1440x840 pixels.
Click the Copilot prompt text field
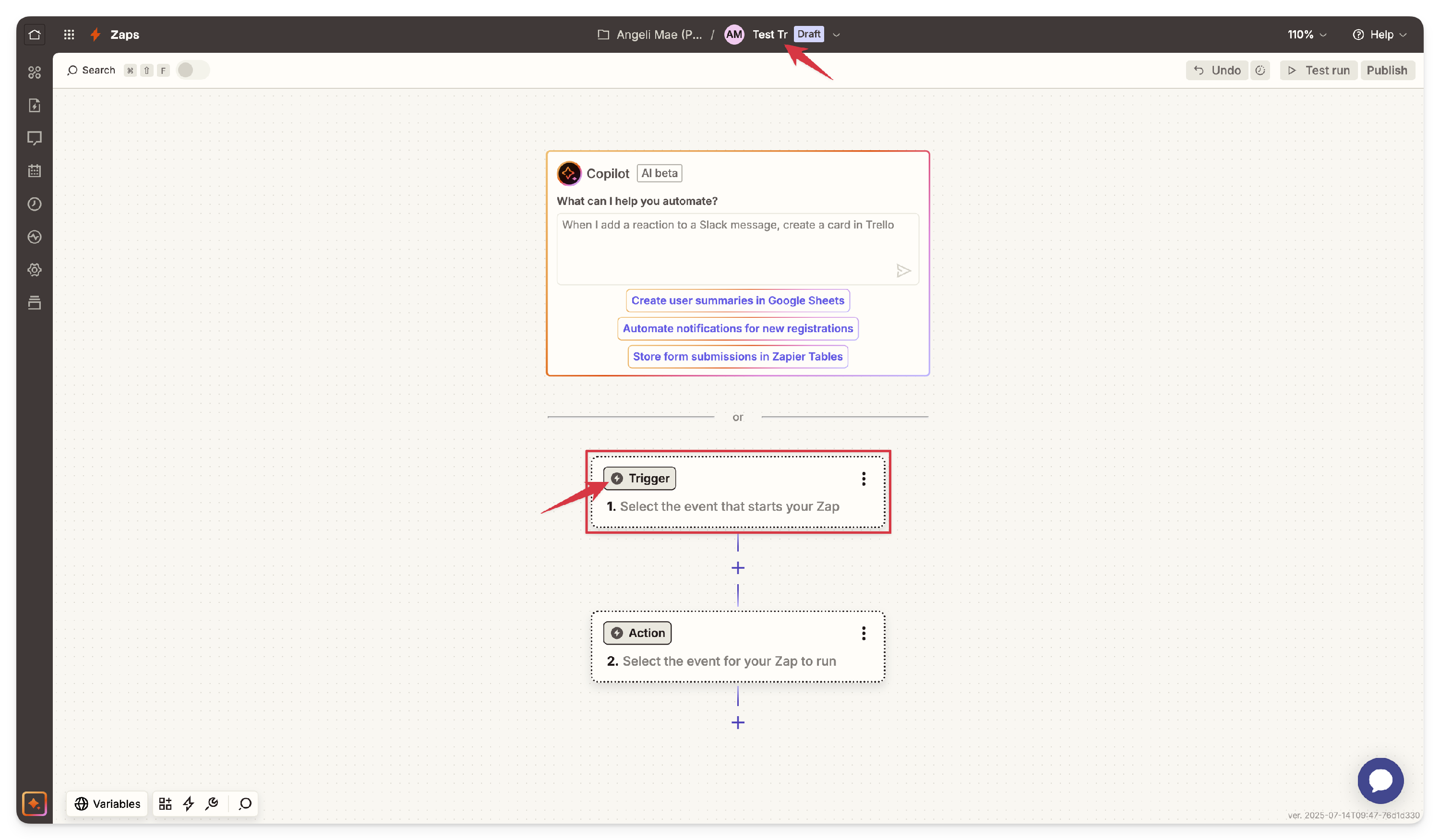click(738, 249)
